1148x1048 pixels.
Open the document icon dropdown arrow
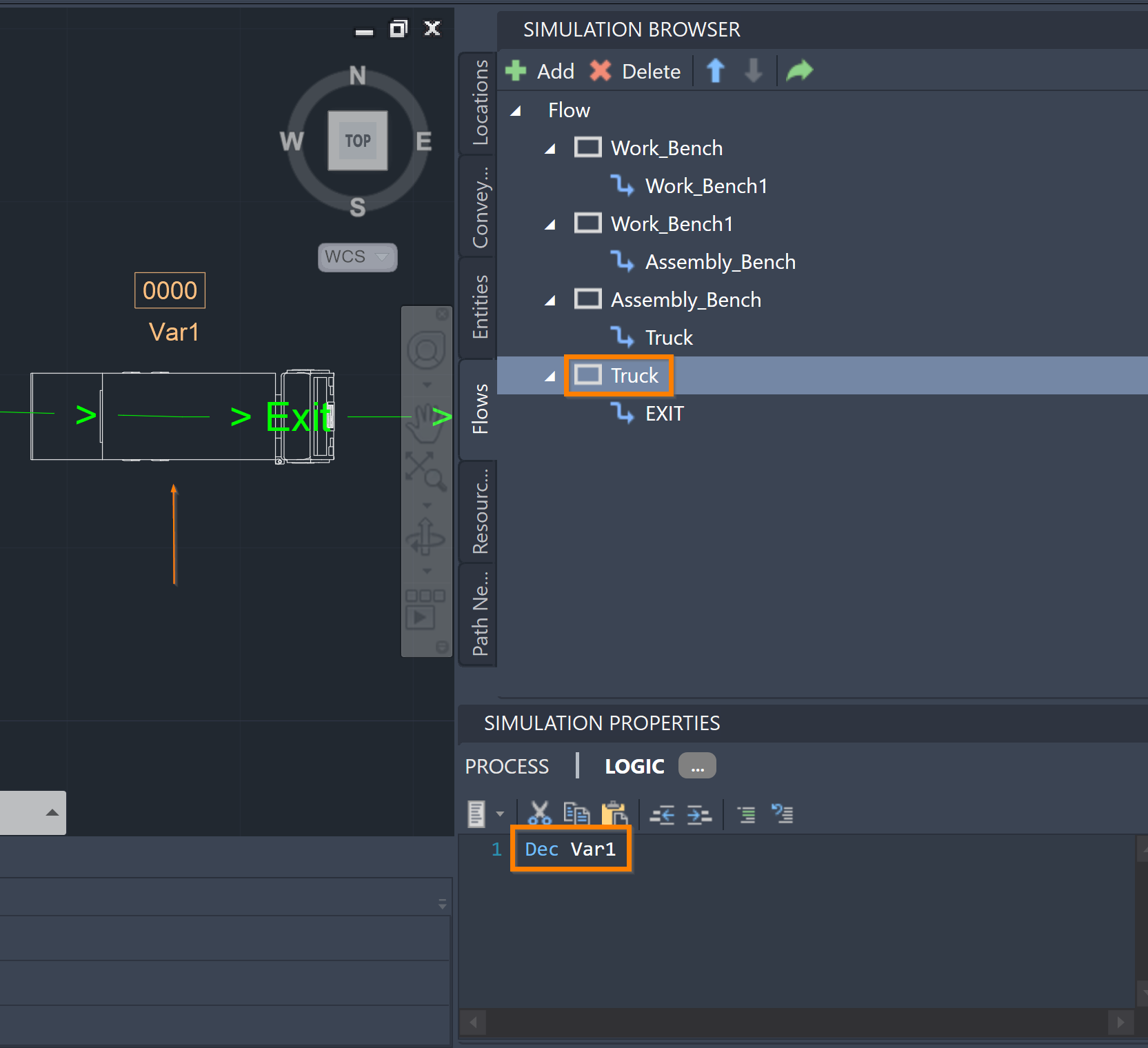click(501, 814)
